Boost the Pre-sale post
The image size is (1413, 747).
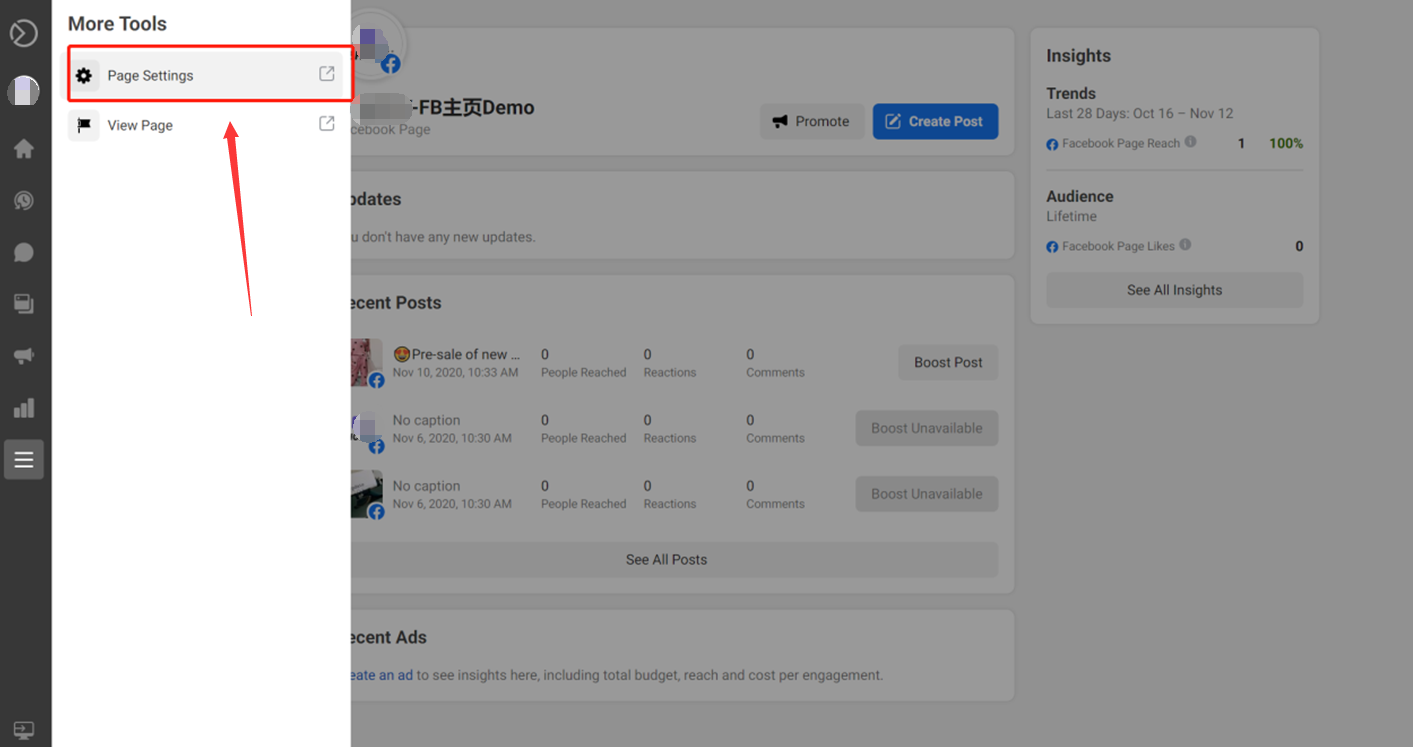click(x=948, y=363)
